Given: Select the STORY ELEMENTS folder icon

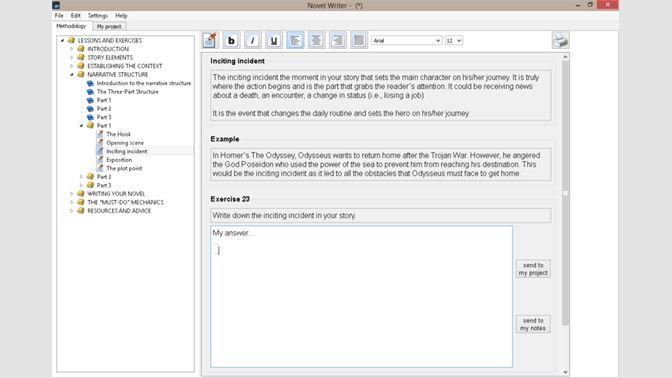Looking at the screenshot, I should tap(81, 57).
